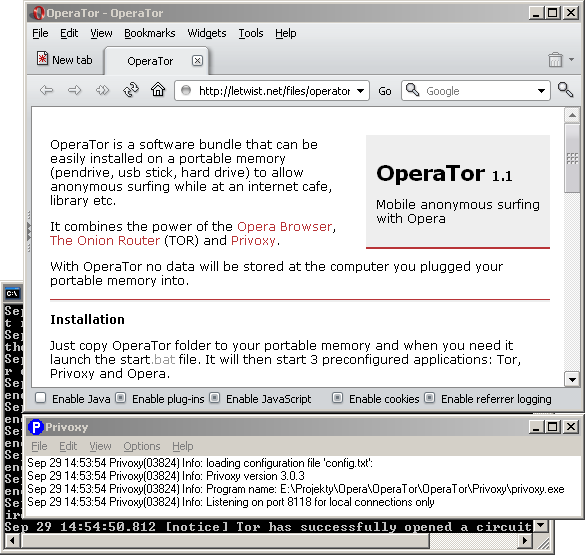Follow the Opera Browser link
This screenshot has width=585, height=555.
284,226
